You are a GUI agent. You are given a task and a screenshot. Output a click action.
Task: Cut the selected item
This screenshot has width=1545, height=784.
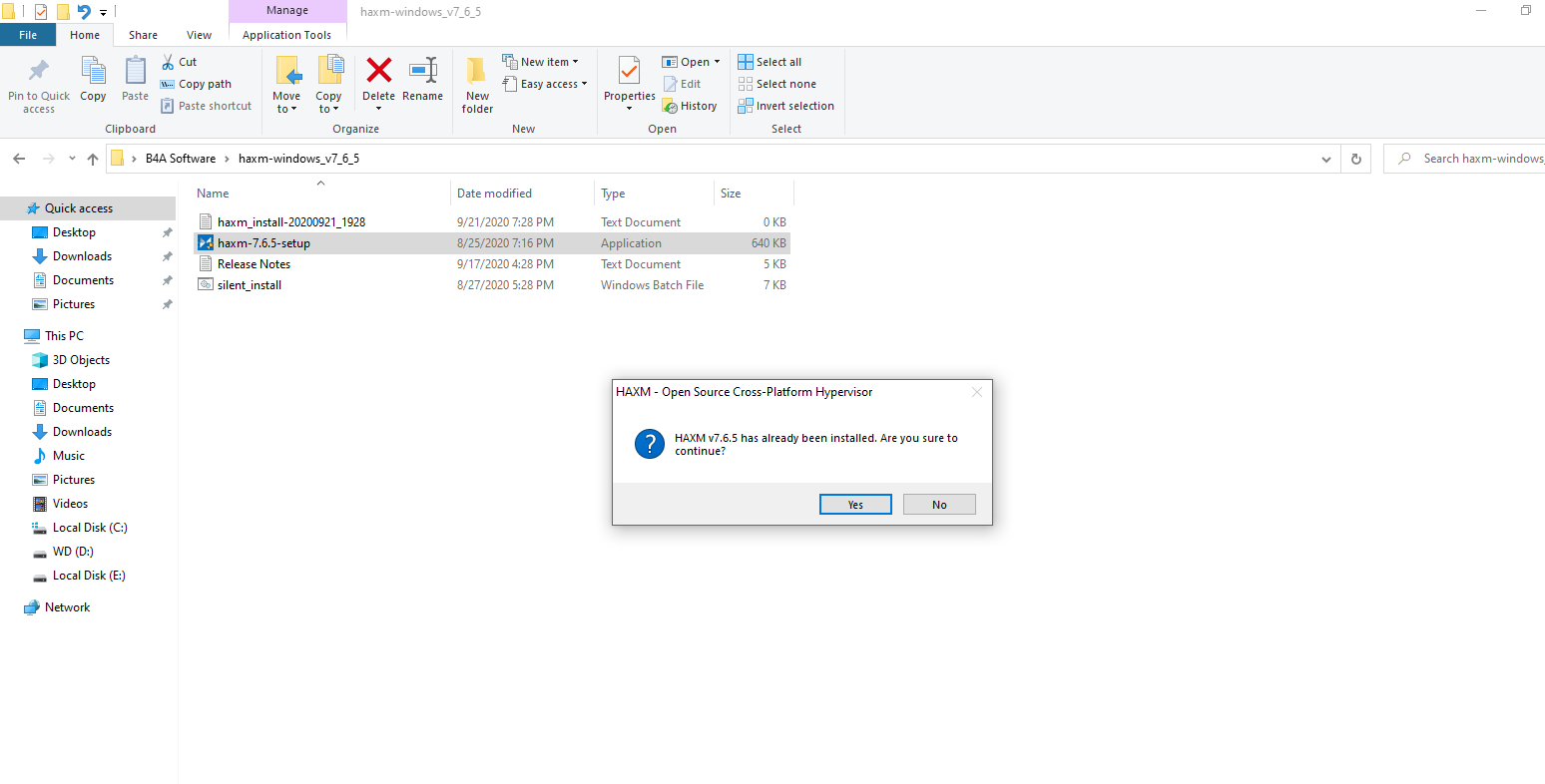click(180, 62)
